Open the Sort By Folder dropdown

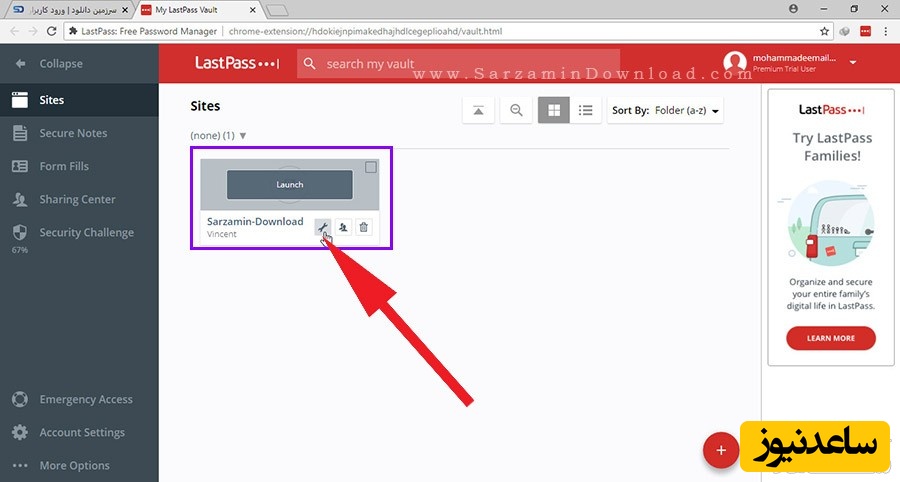click(666, 110)
